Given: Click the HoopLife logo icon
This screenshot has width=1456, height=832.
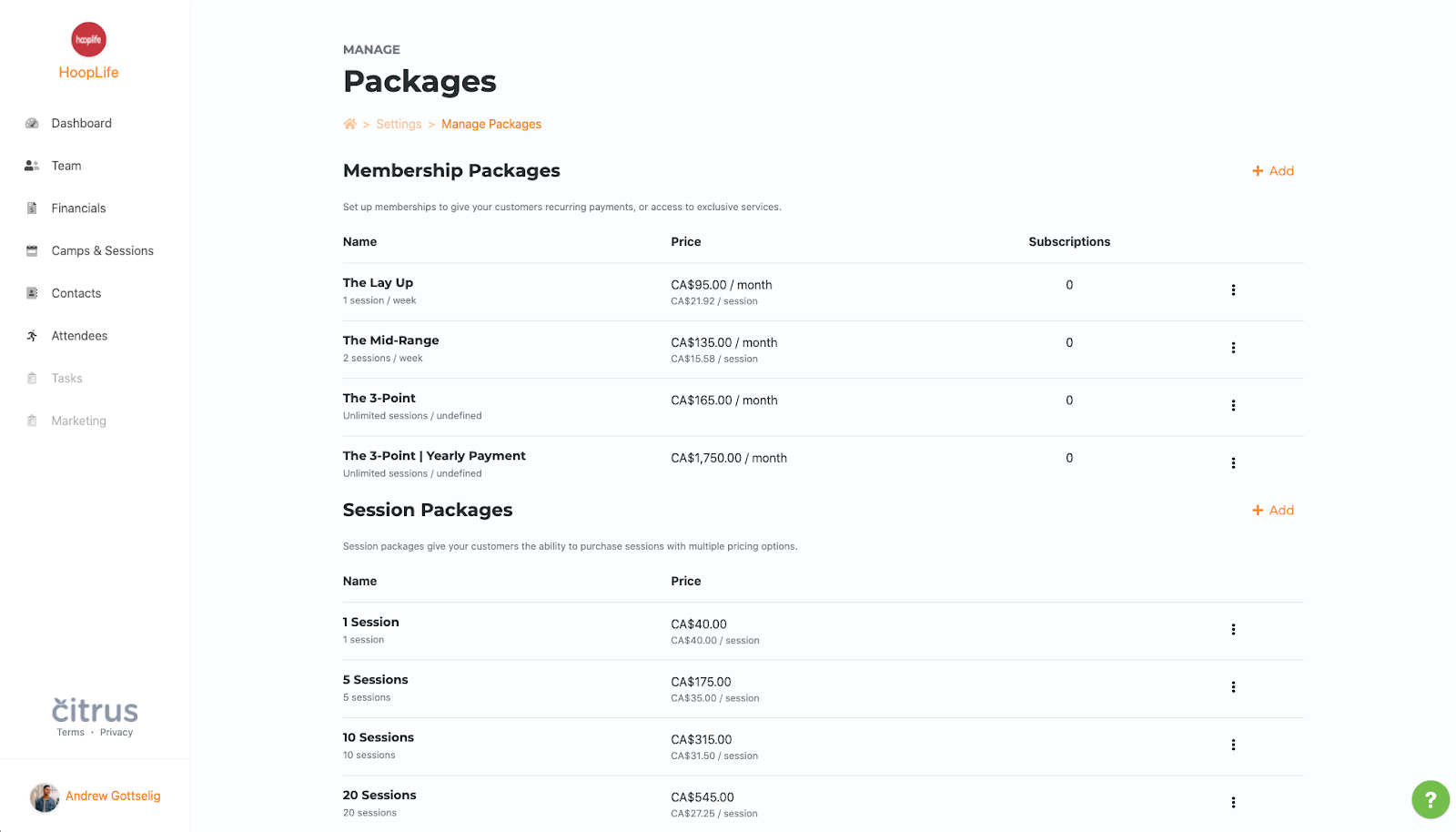Looking at the screenshot, I should click(88, 39).
